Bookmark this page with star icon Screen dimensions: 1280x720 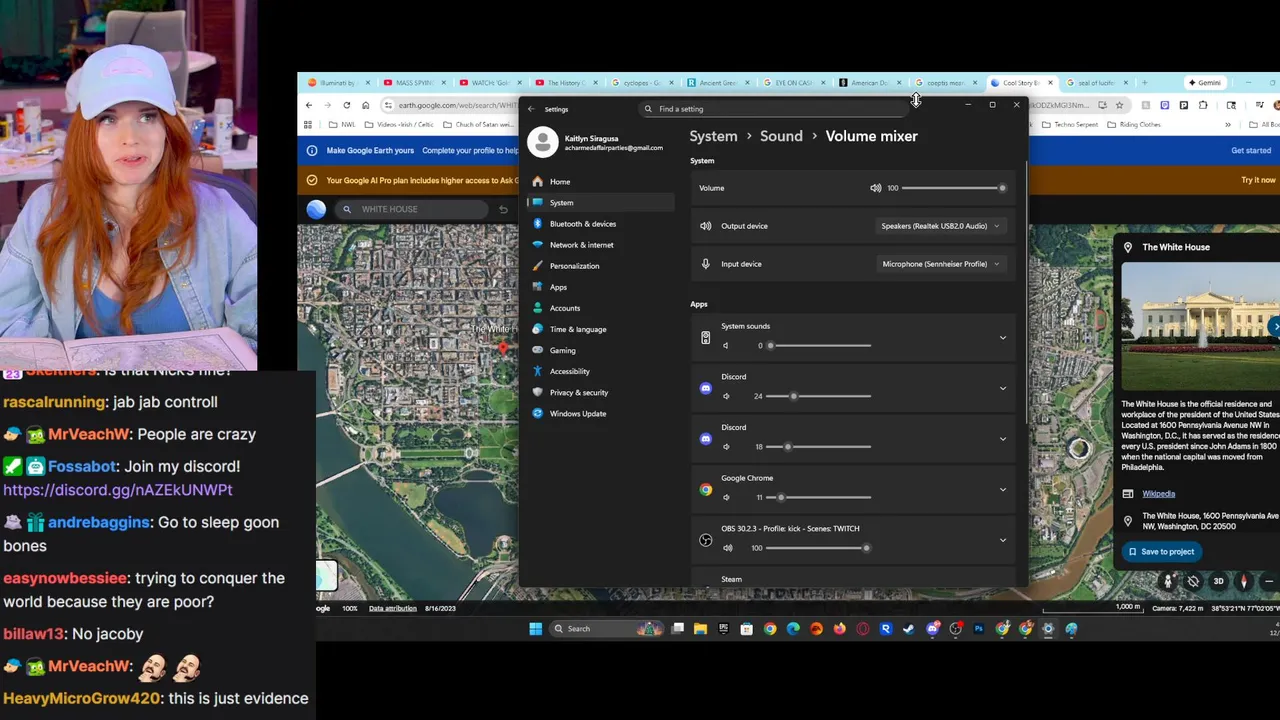point(1119,105)
